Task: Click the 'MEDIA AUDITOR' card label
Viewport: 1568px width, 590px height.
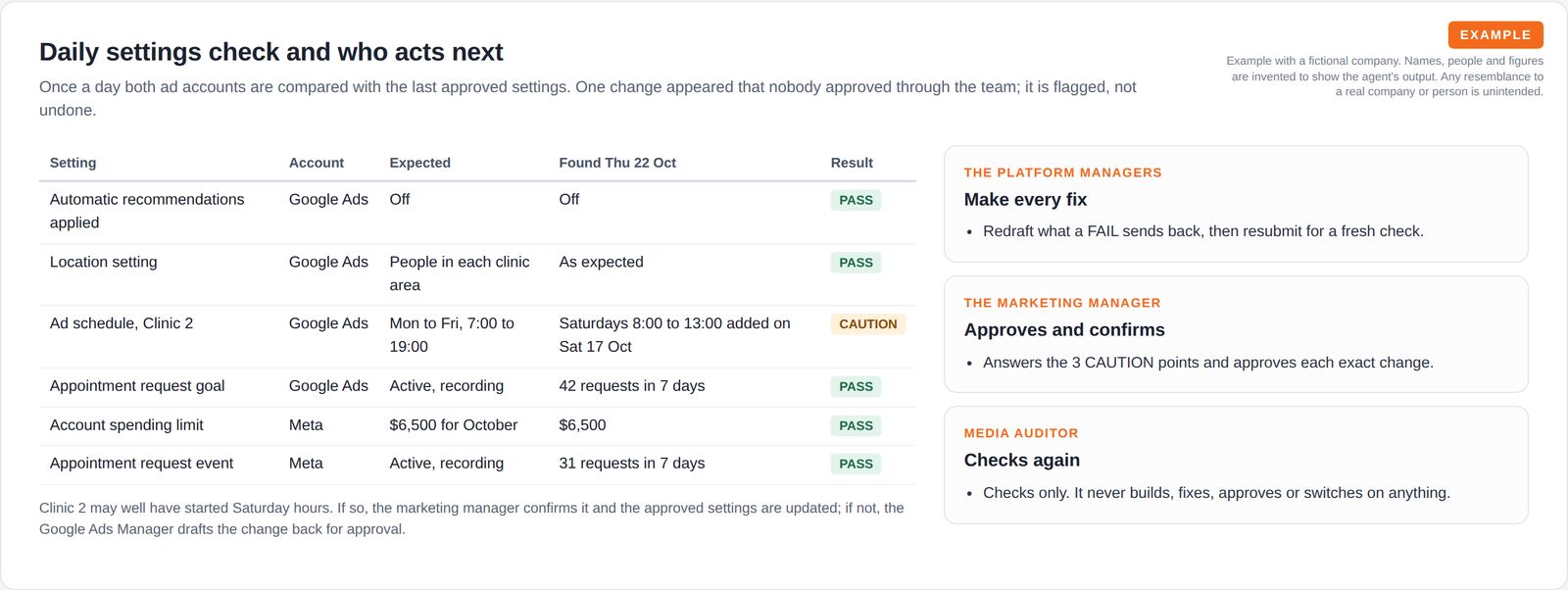Action: tap(1021, 433)
